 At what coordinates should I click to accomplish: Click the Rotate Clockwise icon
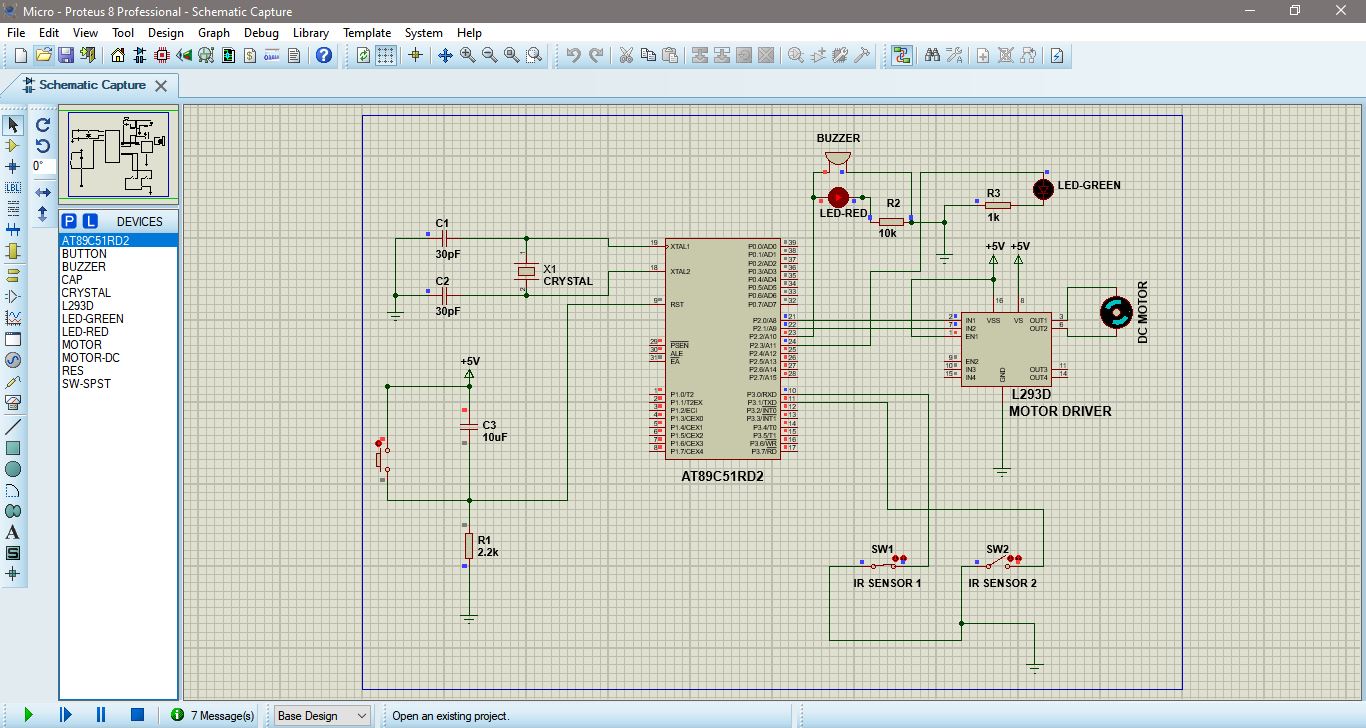pyautogui.click(x=41, y=125)
